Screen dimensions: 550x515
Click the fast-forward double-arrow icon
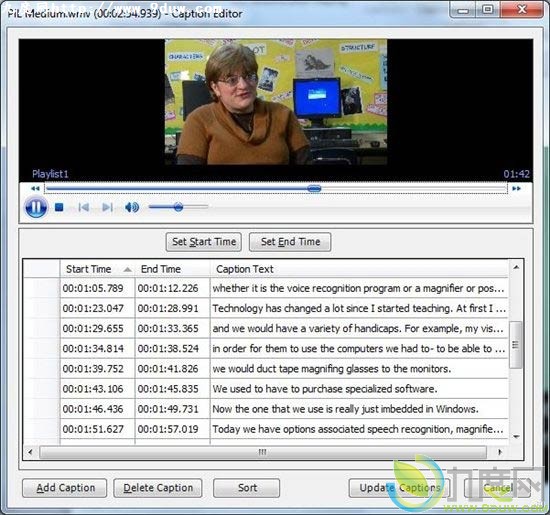[x=516, y=189]
